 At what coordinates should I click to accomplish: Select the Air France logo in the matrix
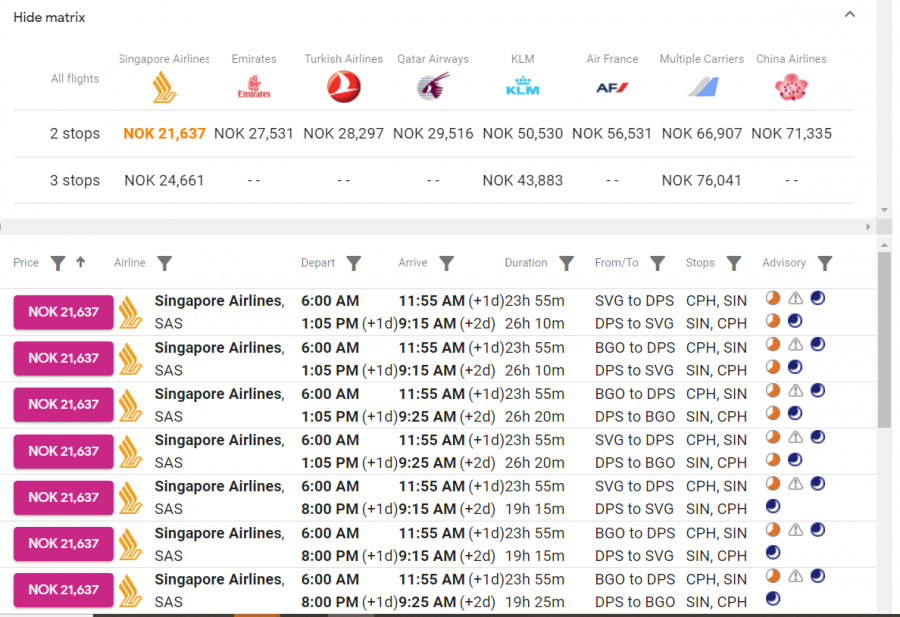pyautogui.click(x=612, y=87)
